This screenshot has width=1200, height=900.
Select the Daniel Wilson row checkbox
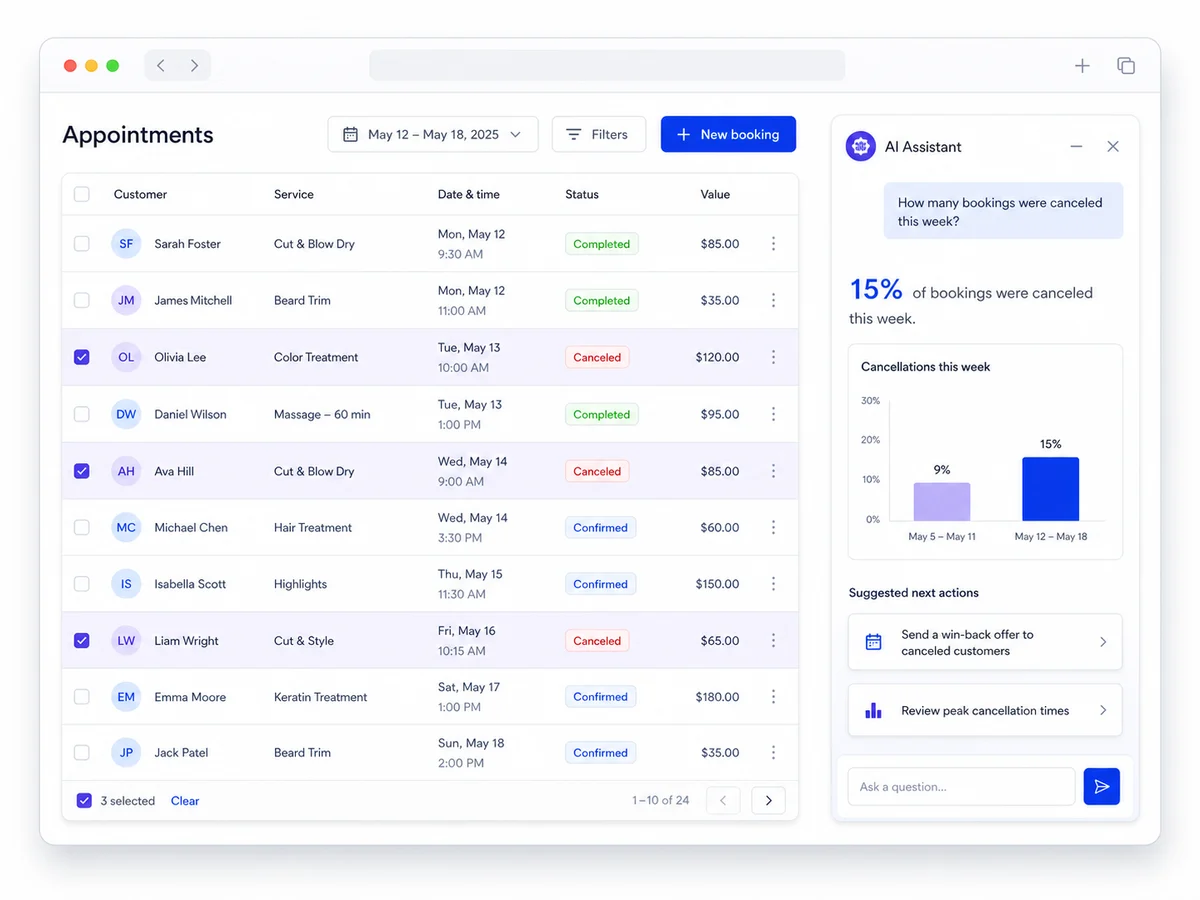pos(82,414)
